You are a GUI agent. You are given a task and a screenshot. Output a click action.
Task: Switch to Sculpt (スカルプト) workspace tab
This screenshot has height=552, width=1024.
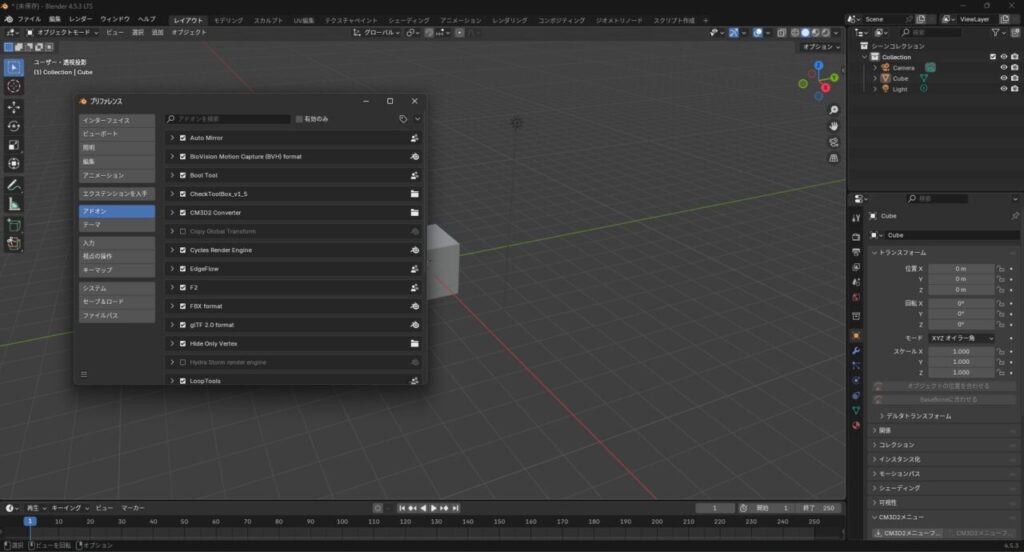(268, 20)
